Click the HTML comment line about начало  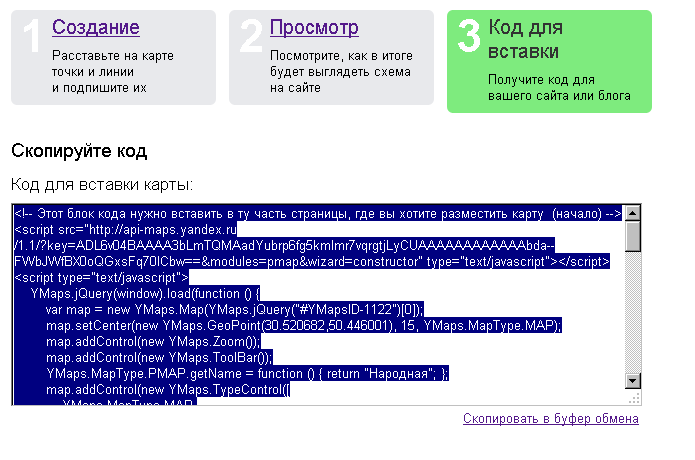click(x=318, y=214)
